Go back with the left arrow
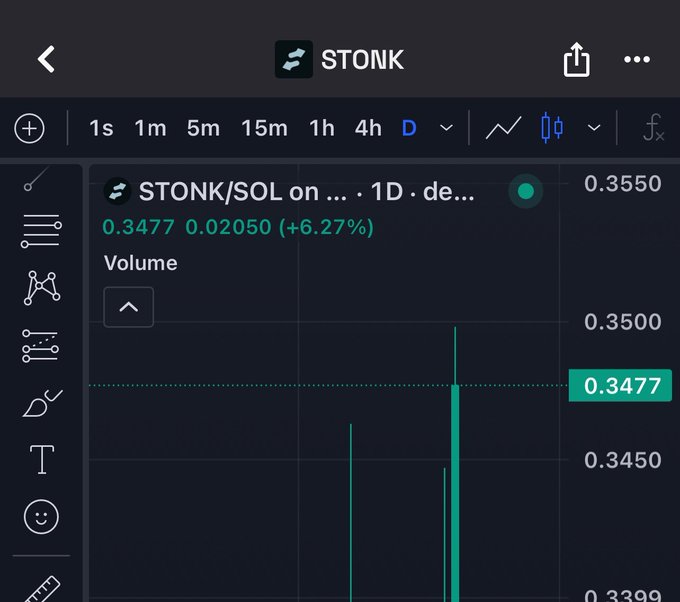680x602 pixels. tap(46, 59)
